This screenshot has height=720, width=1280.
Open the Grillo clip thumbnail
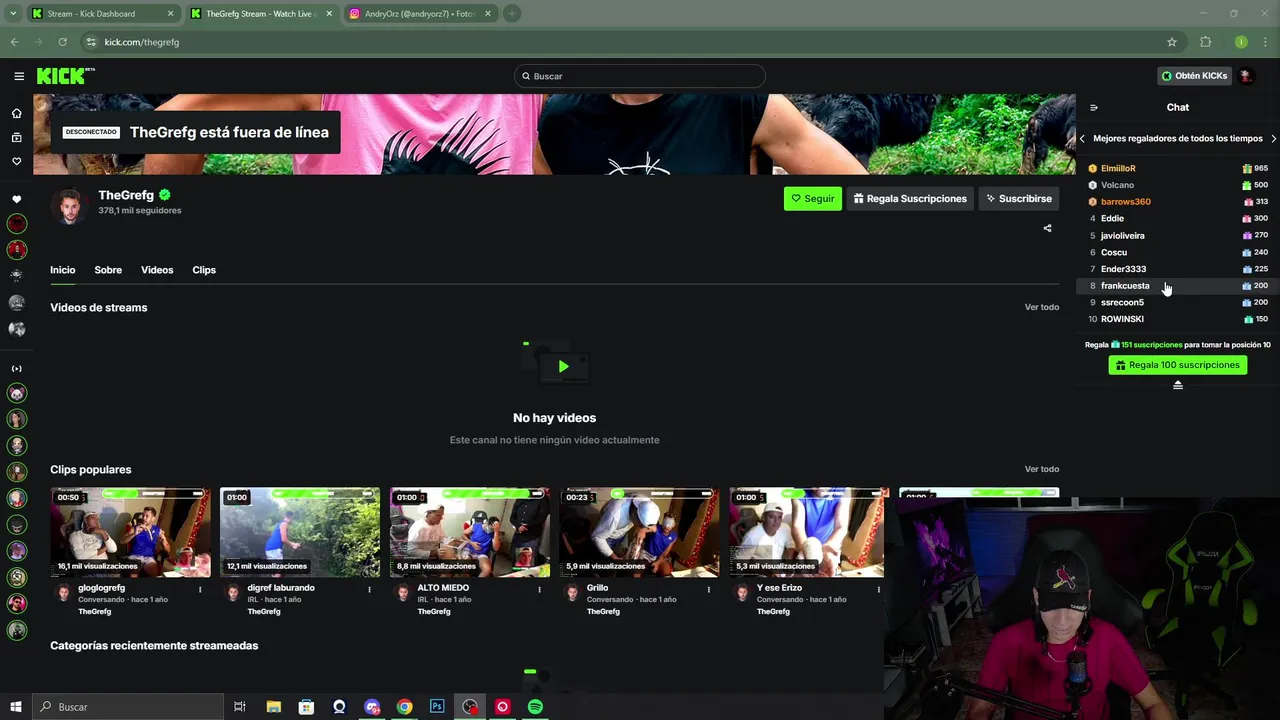(x=640, y=532)
